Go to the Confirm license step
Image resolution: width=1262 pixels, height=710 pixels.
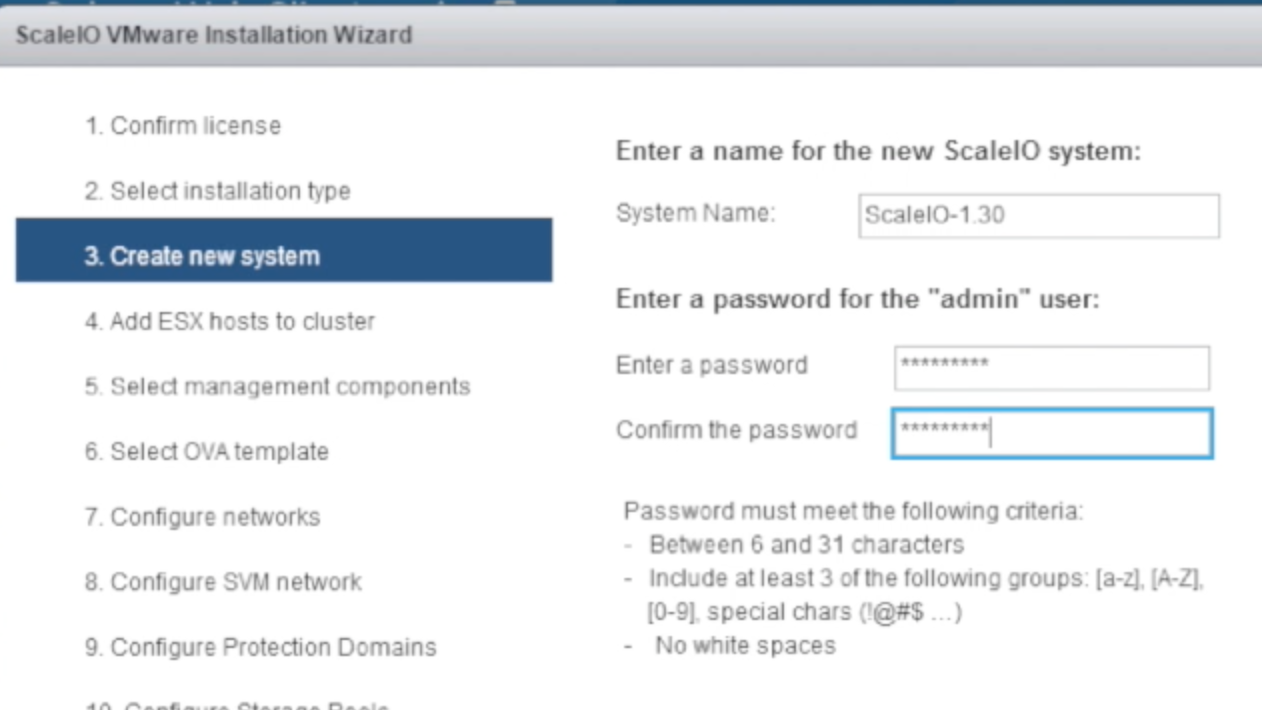coord(182,126)
